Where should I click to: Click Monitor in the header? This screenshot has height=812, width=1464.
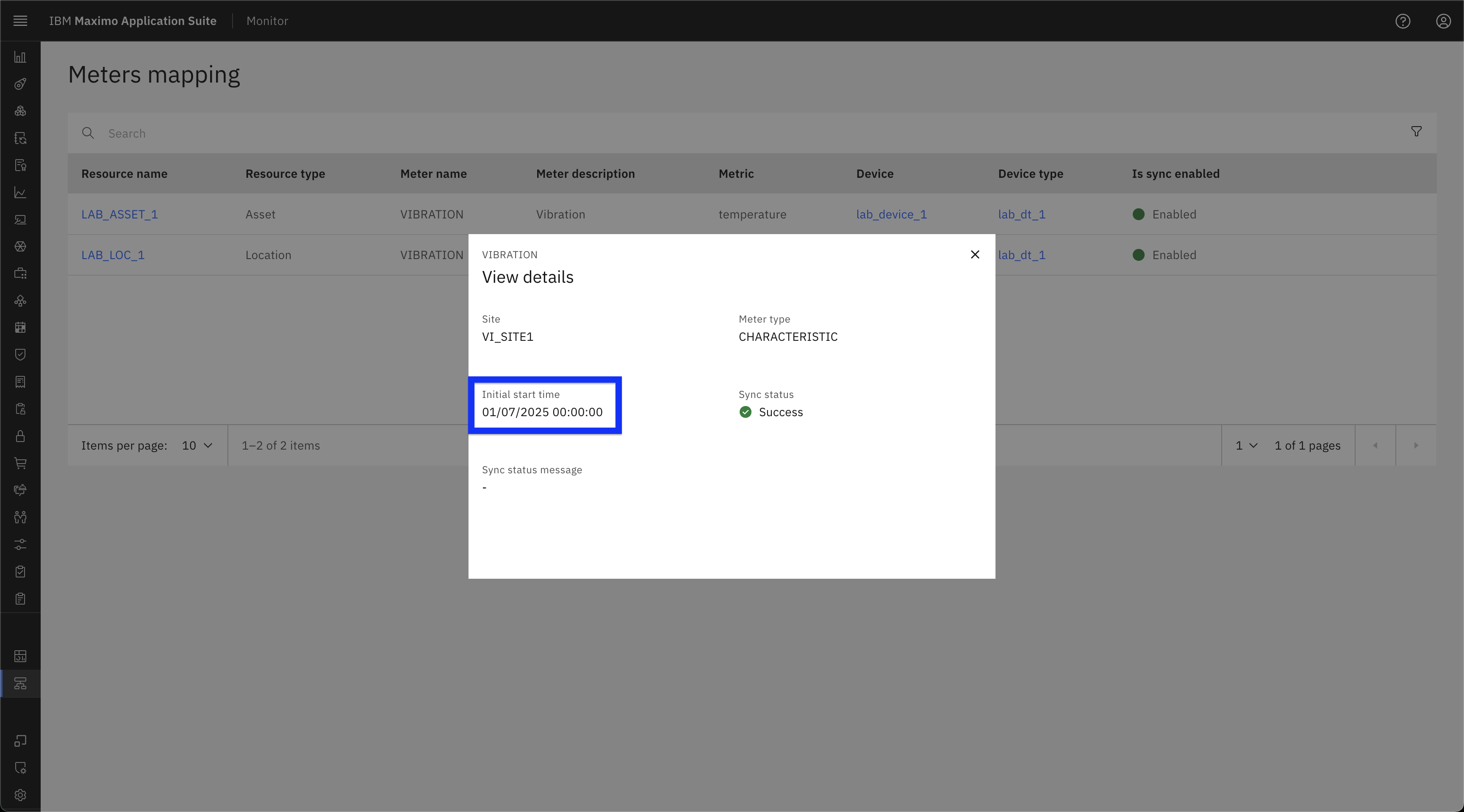(x=267, y=21)
